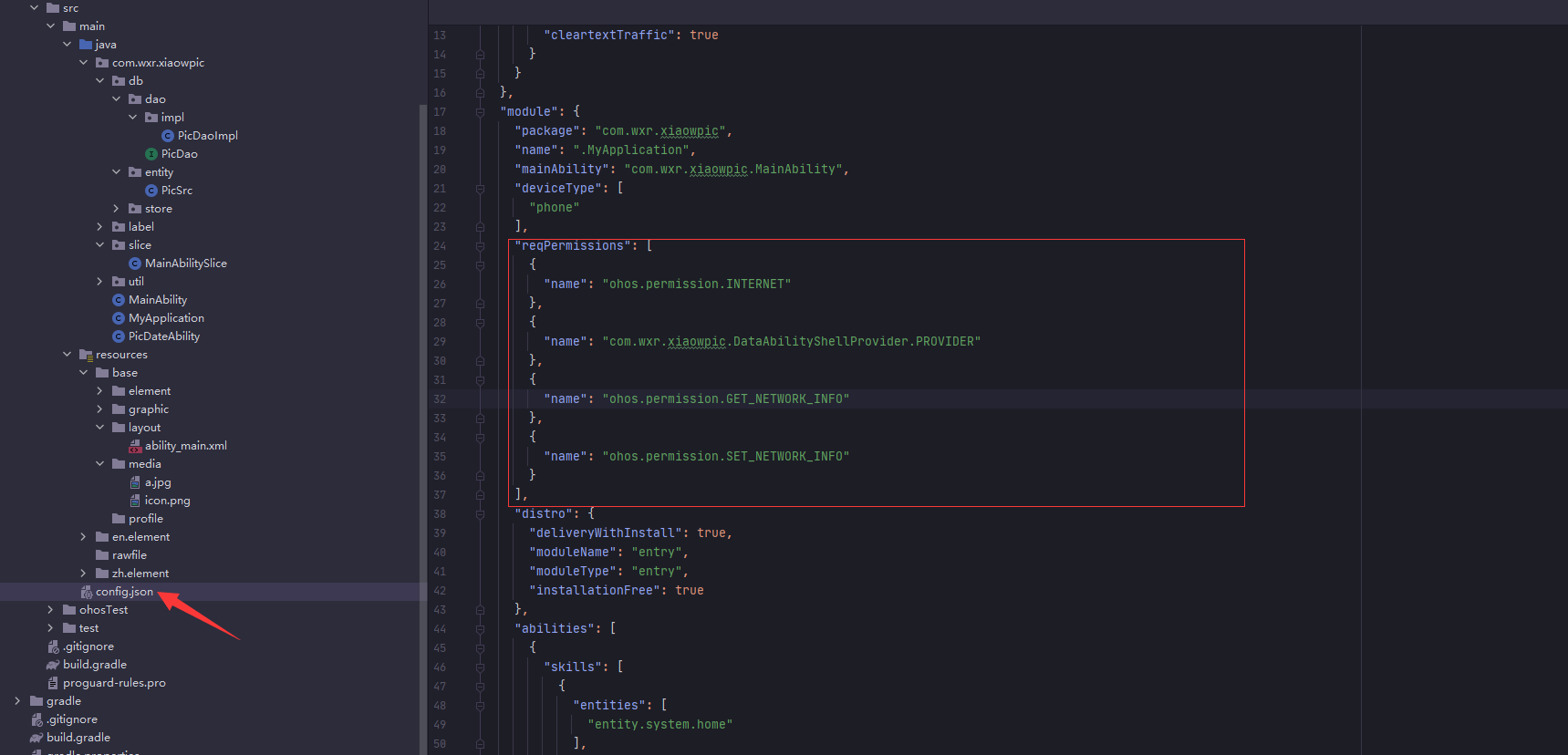The width and height of the screenshot is (1568, 755).
Task: Select the entry module .gitignore above build.gradle
Action: (x=88, y=646)
